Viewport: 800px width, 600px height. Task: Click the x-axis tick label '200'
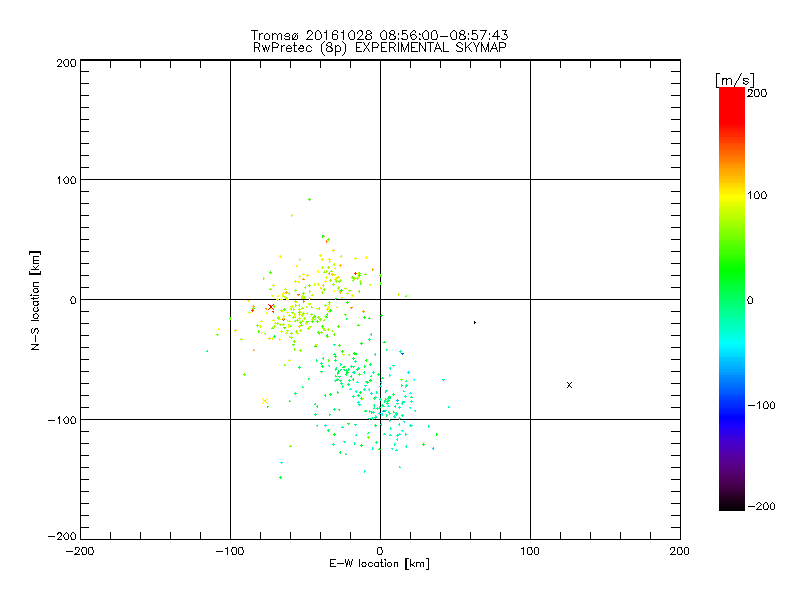tap(680, 551)
